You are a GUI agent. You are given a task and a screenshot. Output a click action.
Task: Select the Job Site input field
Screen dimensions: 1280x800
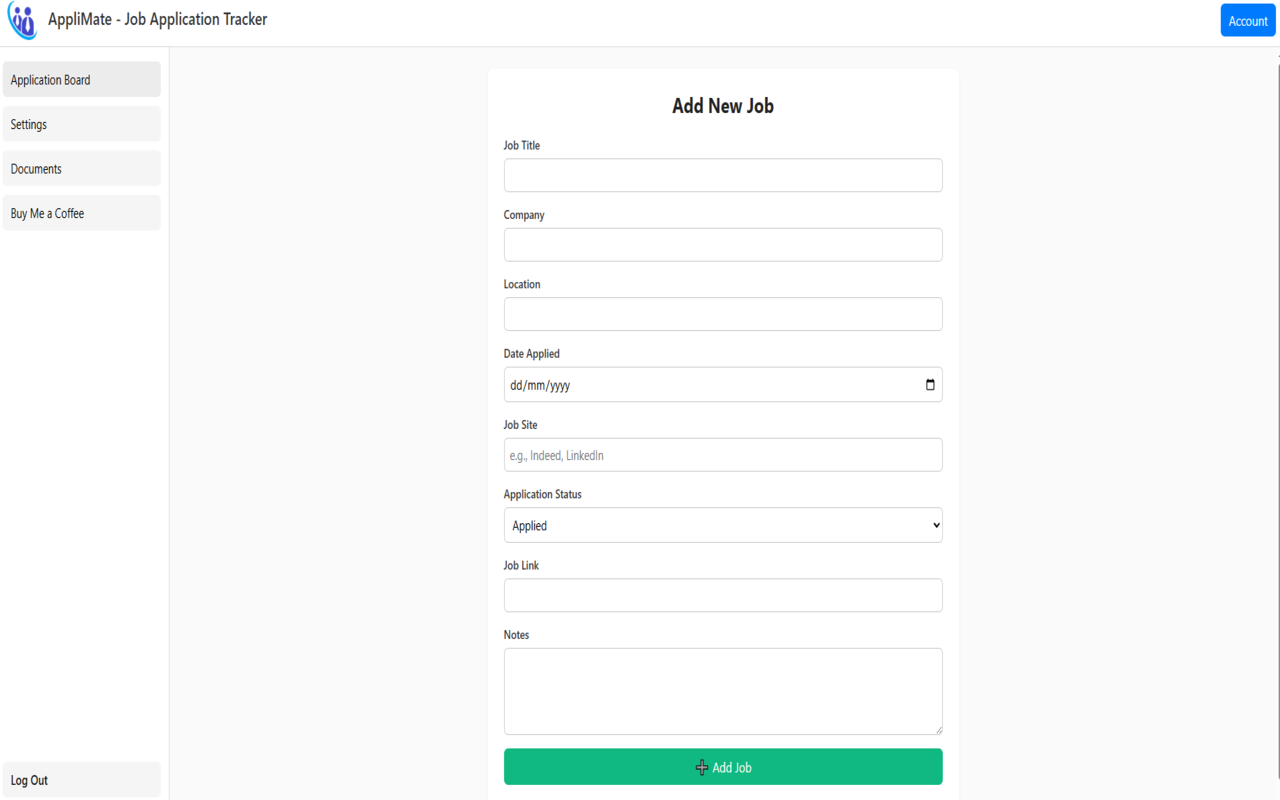[722, 454]
